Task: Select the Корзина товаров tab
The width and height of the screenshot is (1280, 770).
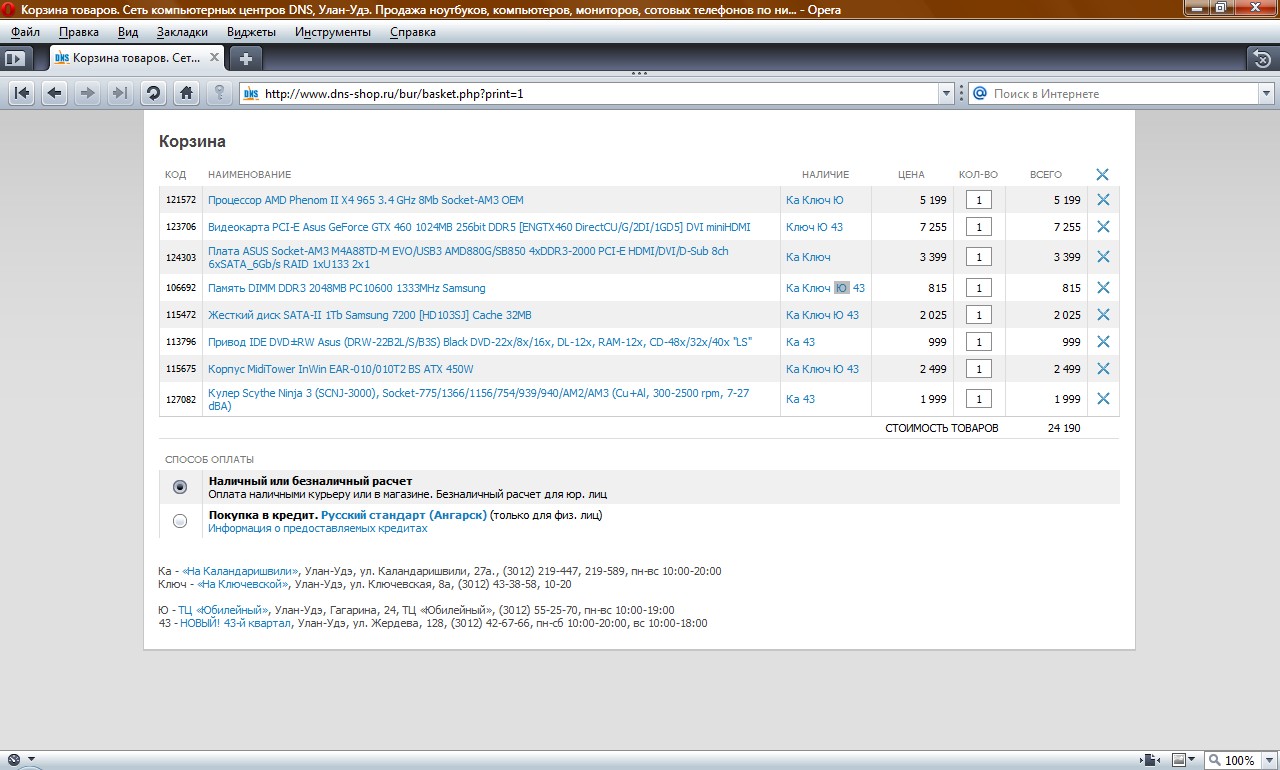Action: click(137, 58)
